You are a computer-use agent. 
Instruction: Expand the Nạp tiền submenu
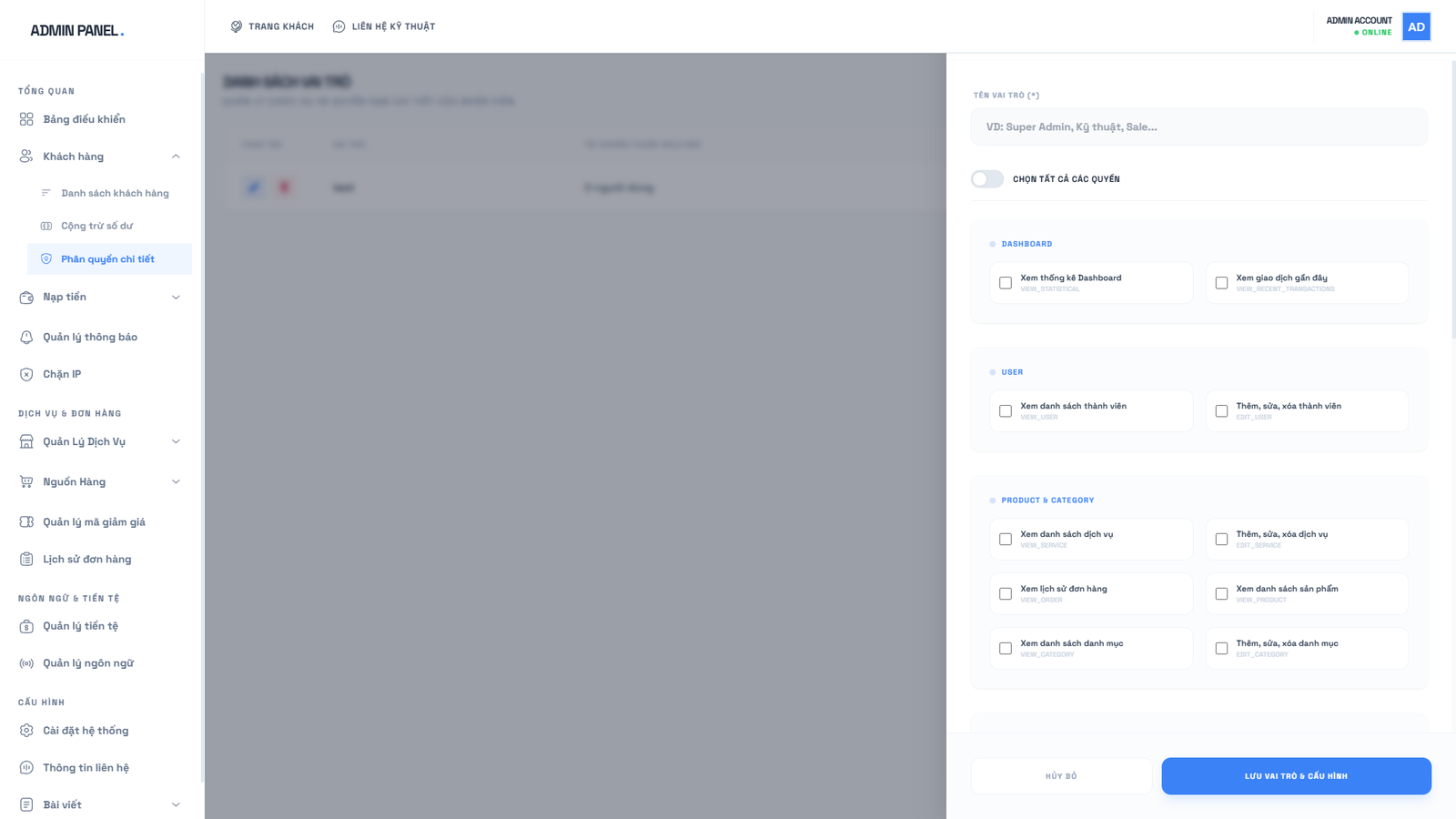pyautogui.click(x=176, y=297)
